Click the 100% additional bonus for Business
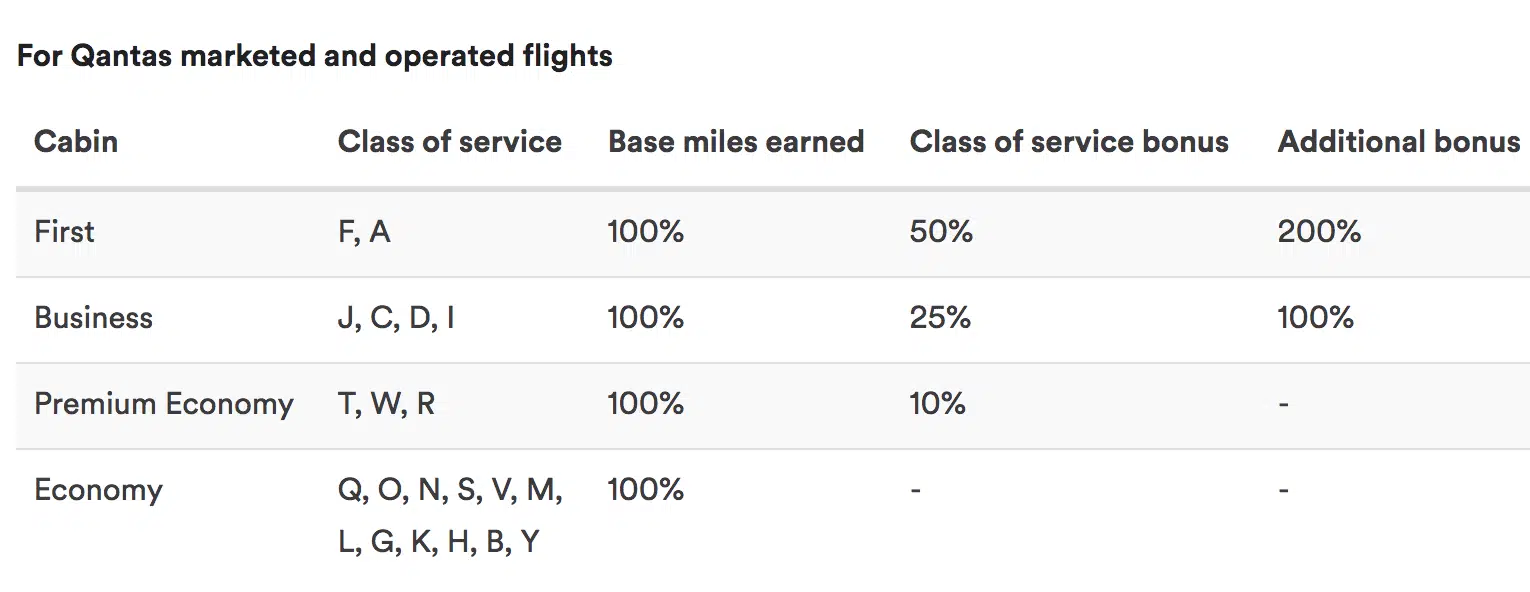This screenshot has width=1530, height=592. [1315, 318]
